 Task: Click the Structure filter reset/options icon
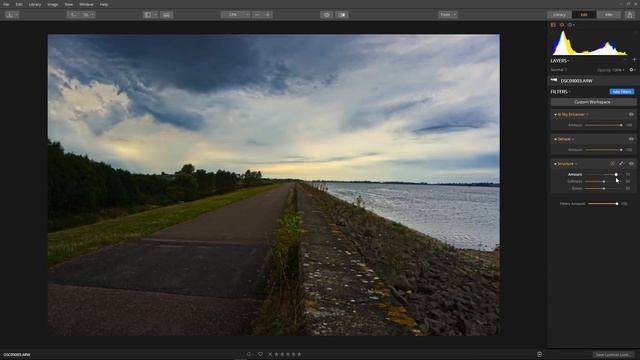coord(612,164)
